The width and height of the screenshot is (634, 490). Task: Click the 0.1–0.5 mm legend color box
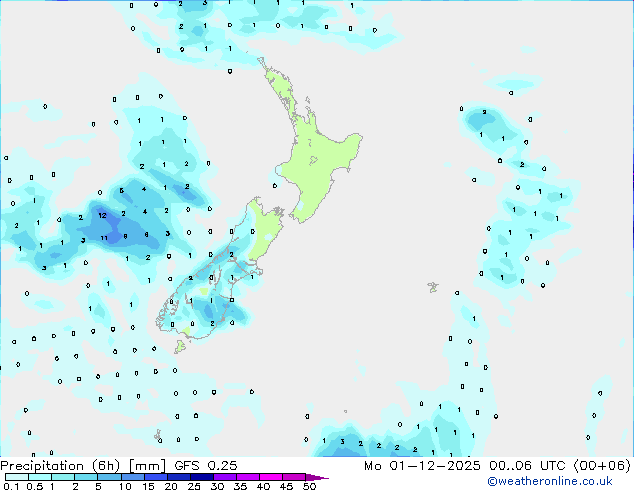coord(17,477)
